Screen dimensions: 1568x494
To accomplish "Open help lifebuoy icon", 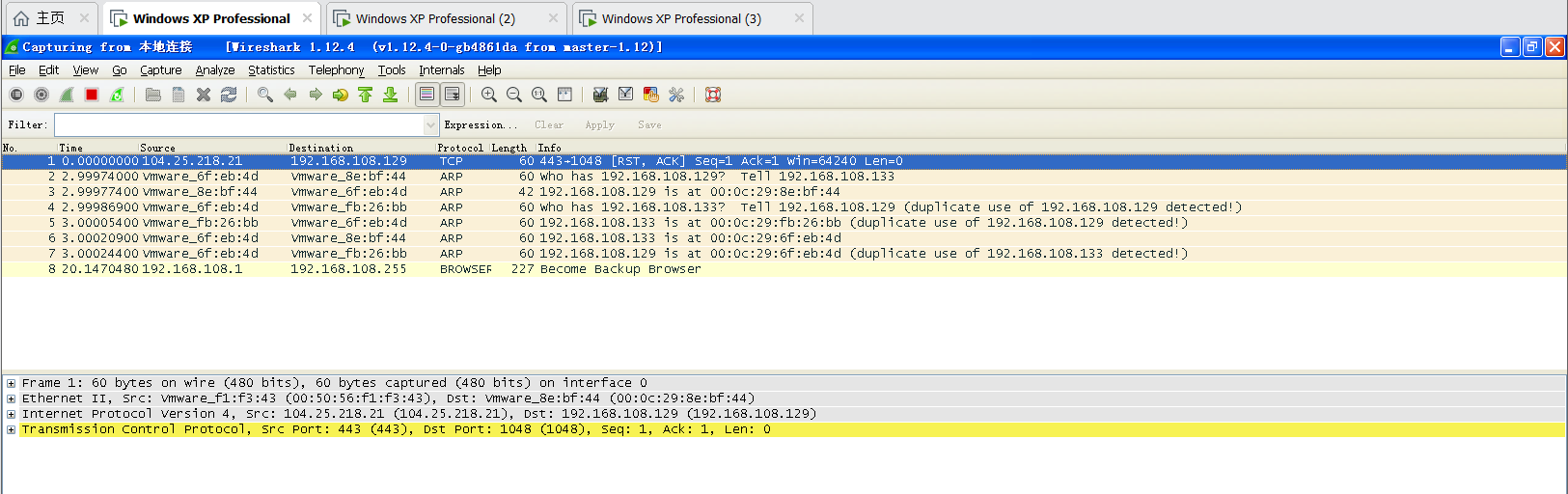I will pos(713,95).
